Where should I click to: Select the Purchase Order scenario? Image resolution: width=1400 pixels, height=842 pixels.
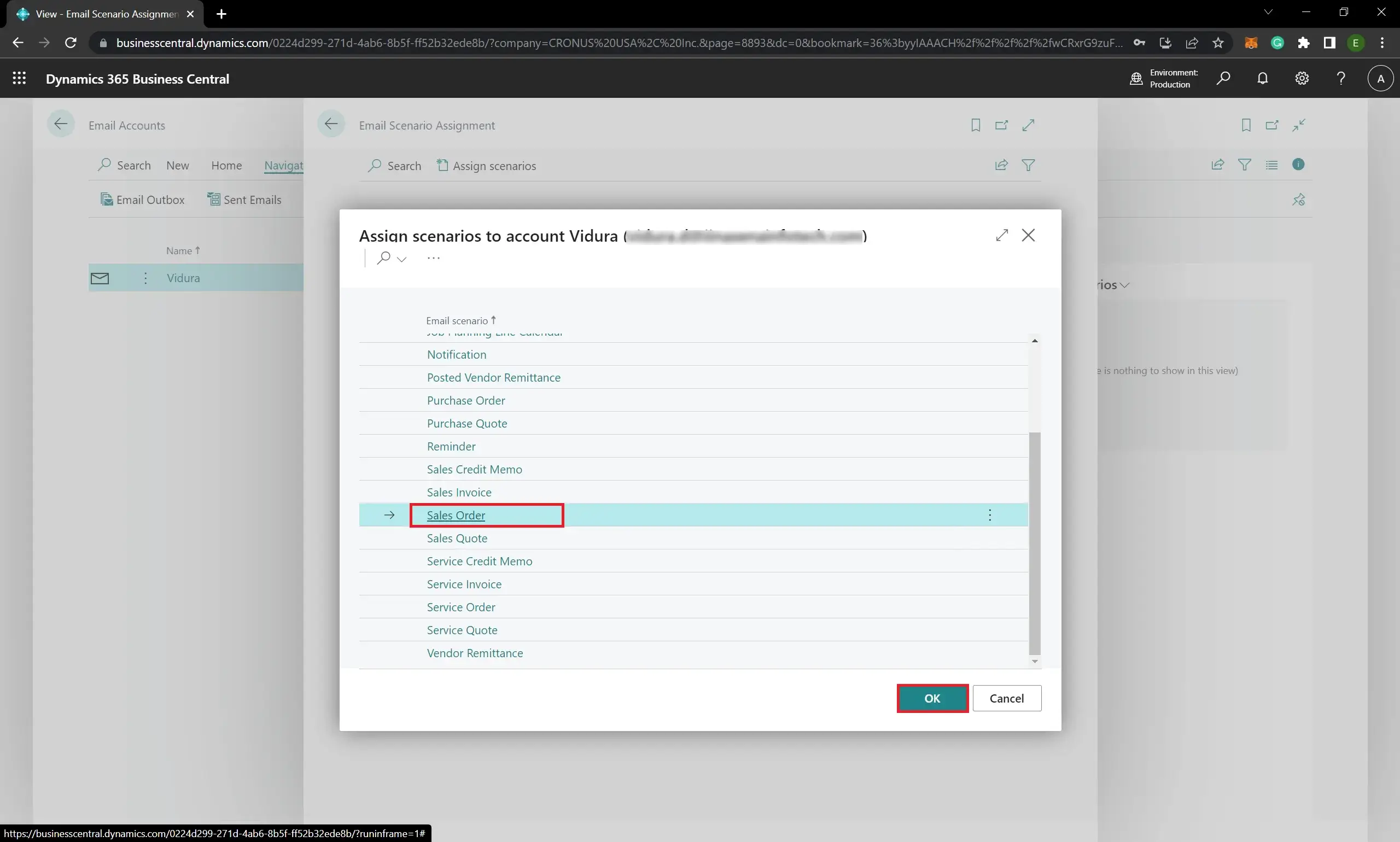tap(466, 401)
